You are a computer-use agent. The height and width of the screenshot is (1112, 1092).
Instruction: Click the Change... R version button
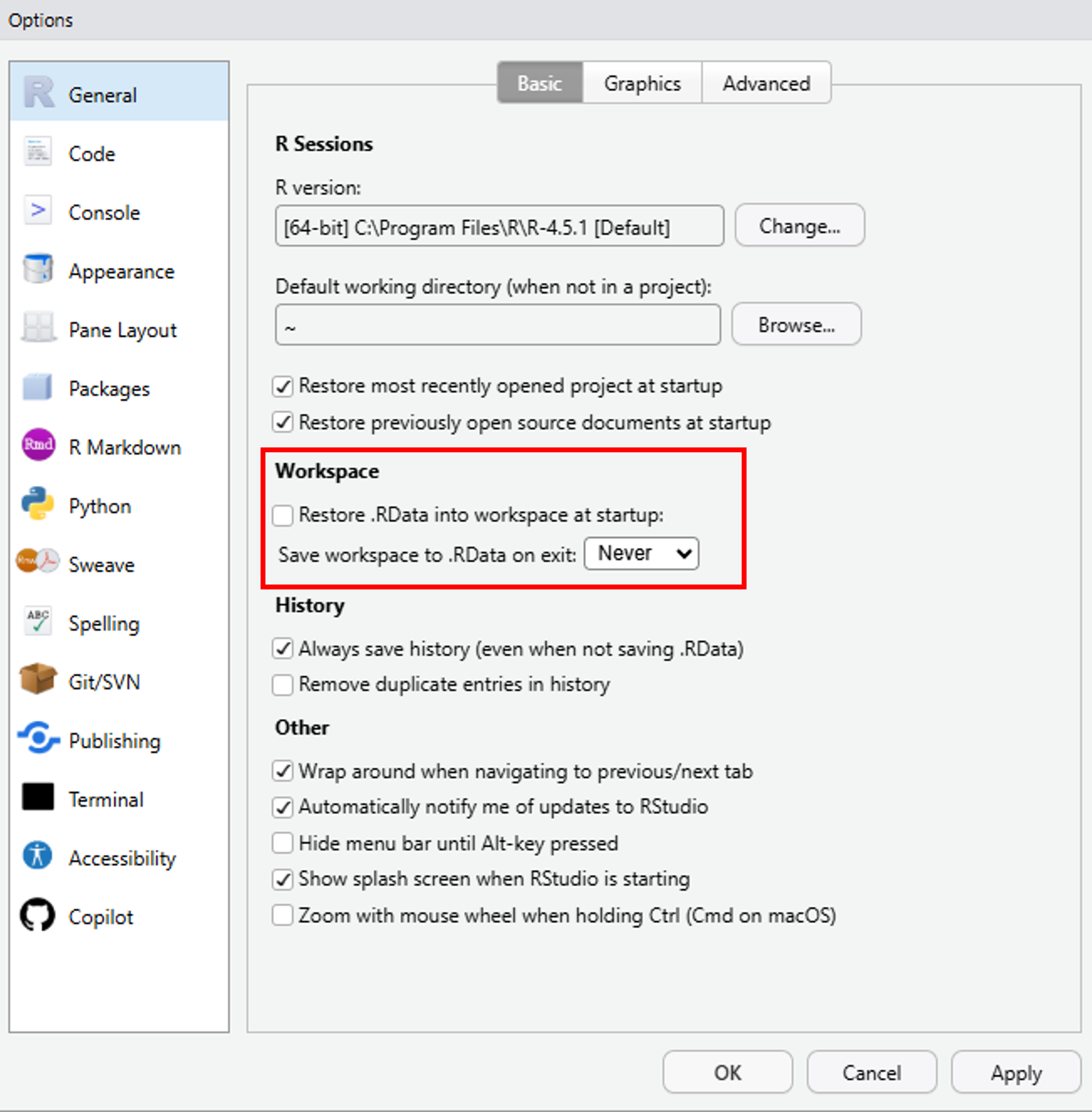(x=800, y=226)
